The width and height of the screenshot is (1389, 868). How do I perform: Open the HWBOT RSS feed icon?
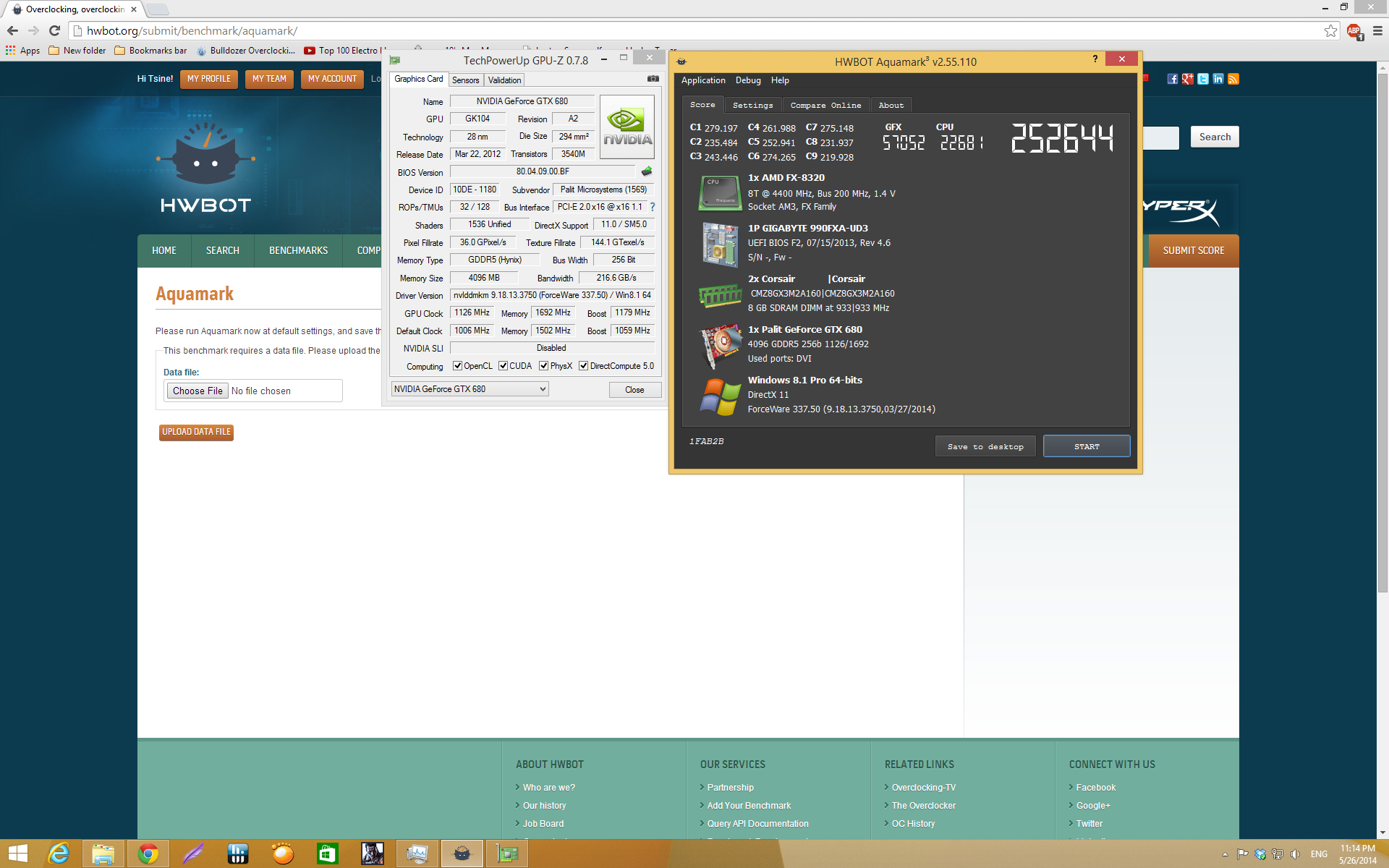[1233, 79]
